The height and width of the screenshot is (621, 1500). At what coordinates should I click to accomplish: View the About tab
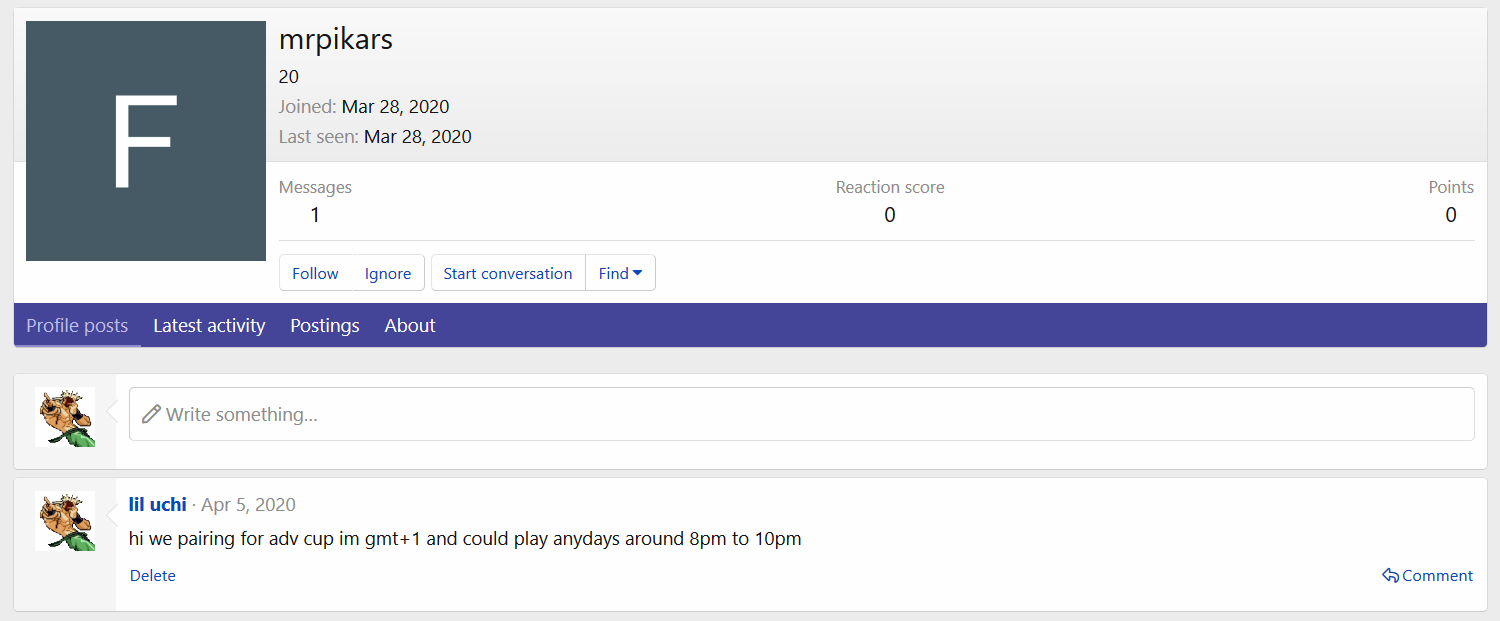[410, 326]
